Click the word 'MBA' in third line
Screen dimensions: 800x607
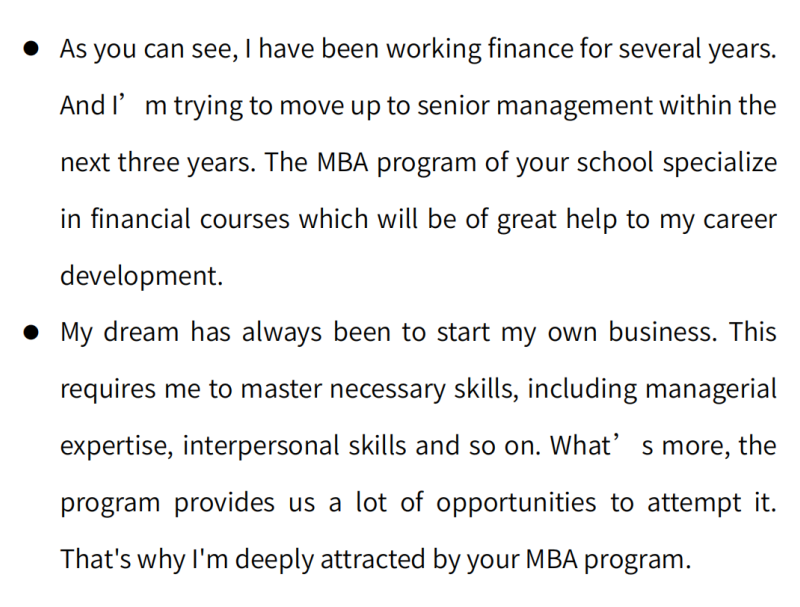coord(342,162)
